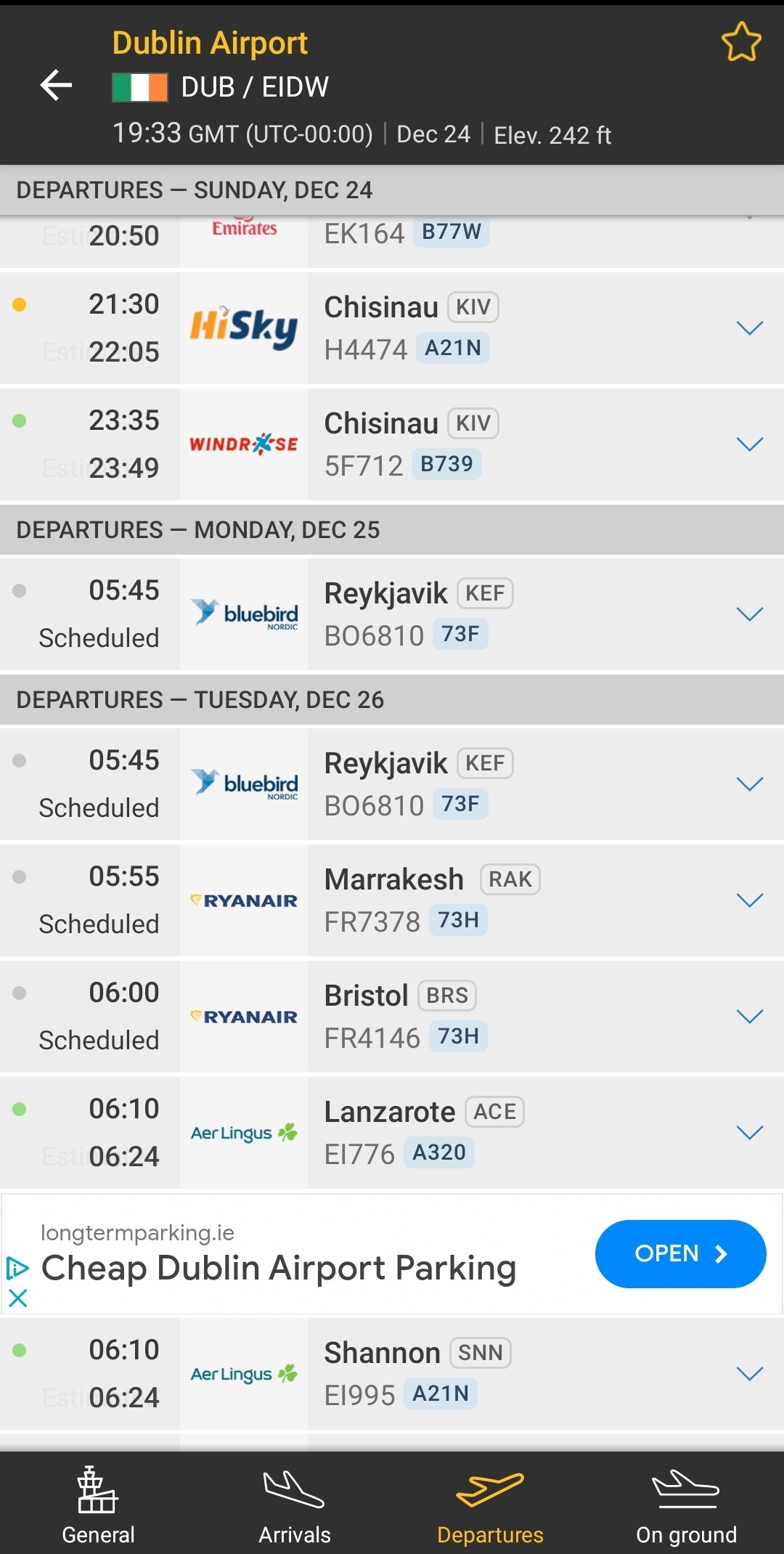Open the On ground tab
Image resolution: width=784 pixels, height=1554 pixels.
(686, 1505)
